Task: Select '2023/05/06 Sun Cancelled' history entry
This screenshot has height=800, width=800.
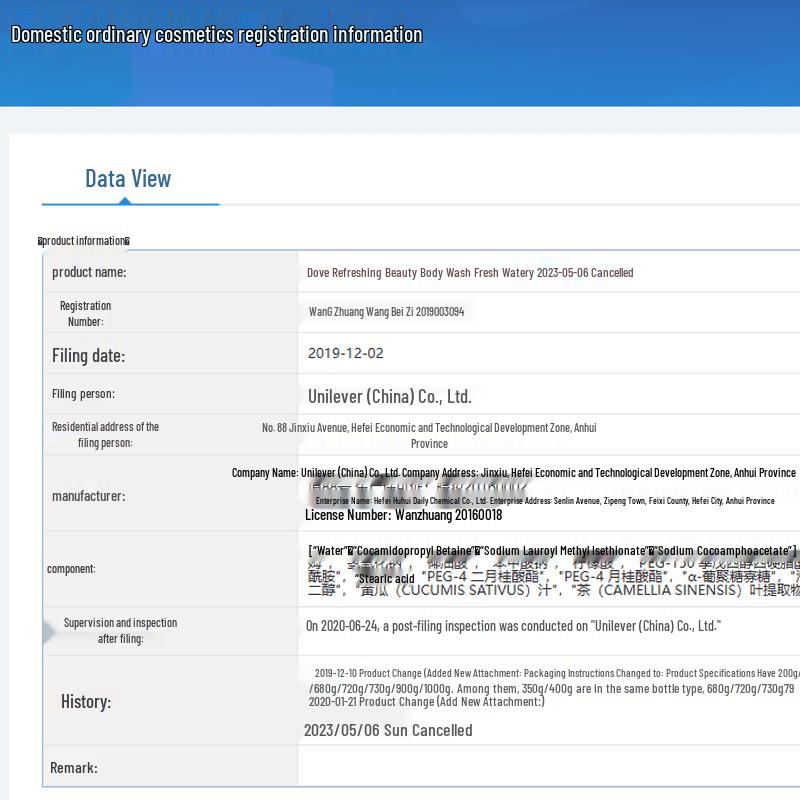Action: pos(388,730)
